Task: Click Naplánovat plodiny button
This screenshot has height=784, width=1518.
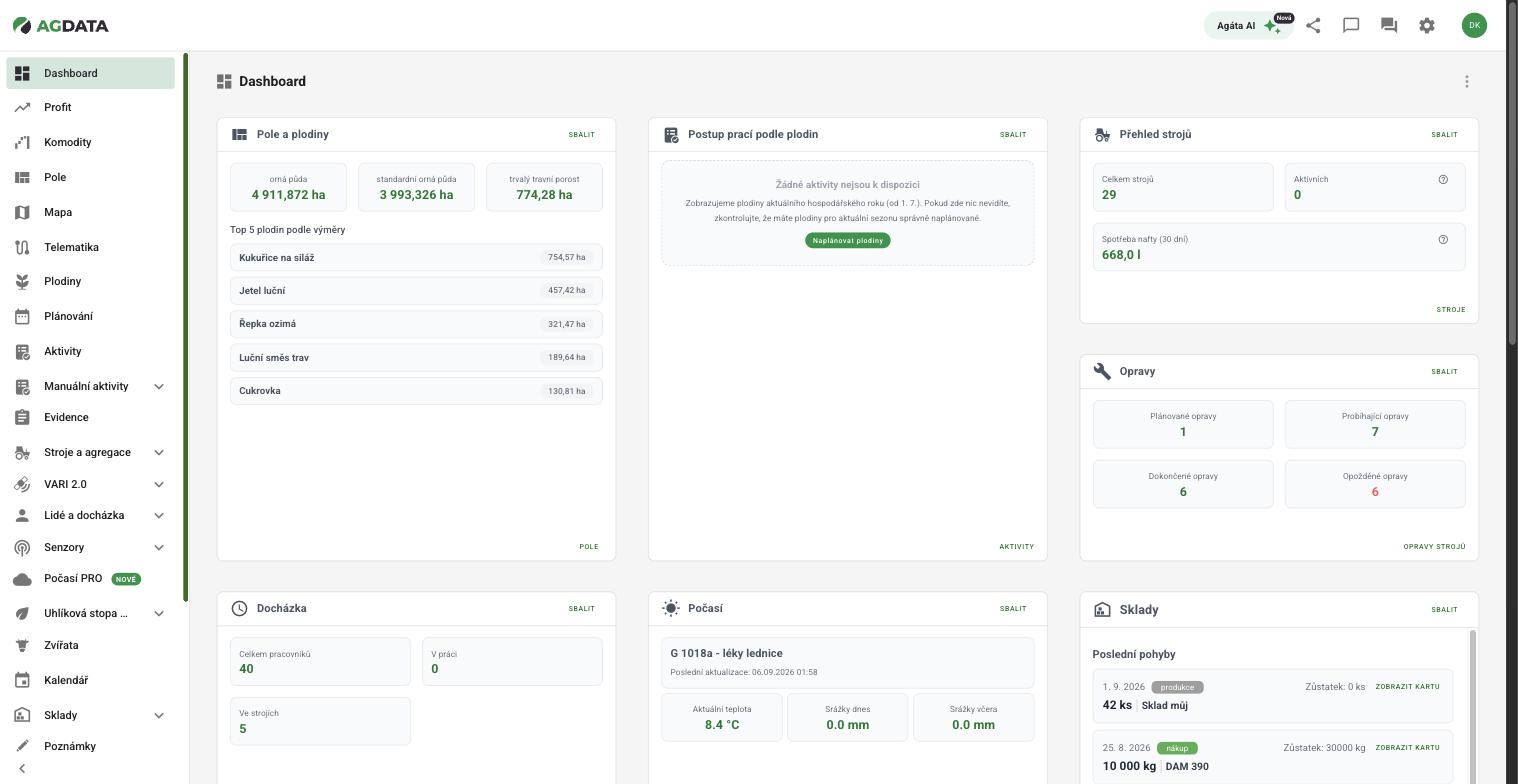Action: pyautogui.click(x=847, y=240)
